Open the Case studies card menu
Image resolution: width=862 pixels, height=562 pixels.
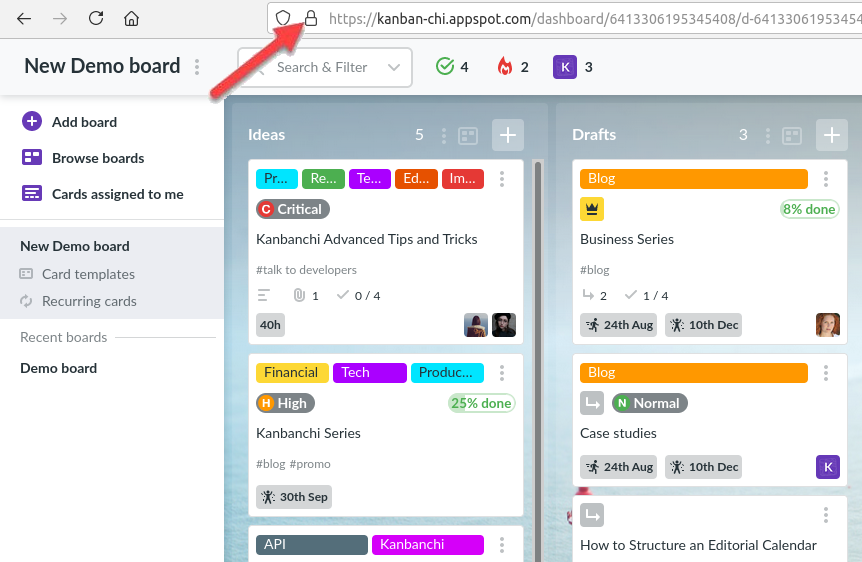(826, 373)
